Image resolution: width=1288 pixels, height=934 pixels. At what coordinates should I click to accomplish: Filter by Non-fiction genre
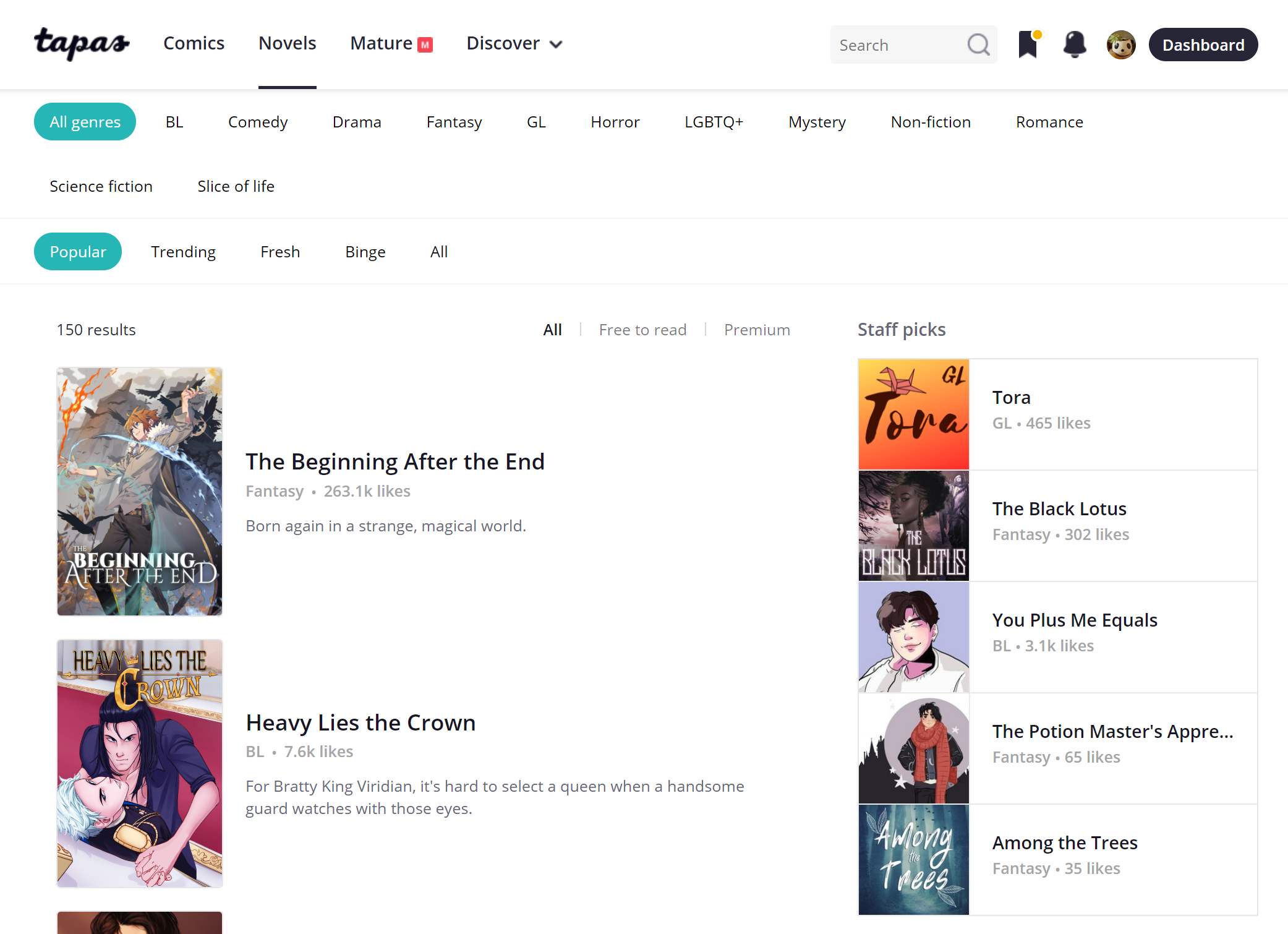click(x=931, y=122)
